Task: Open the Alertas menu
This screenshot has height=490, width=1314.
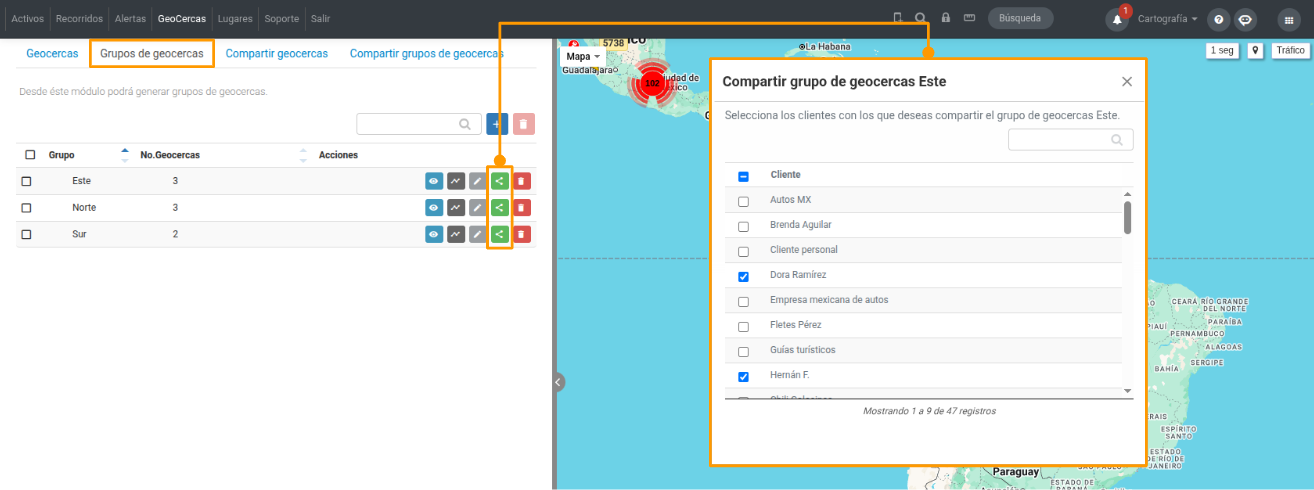Action: click(x=130, y=19)
